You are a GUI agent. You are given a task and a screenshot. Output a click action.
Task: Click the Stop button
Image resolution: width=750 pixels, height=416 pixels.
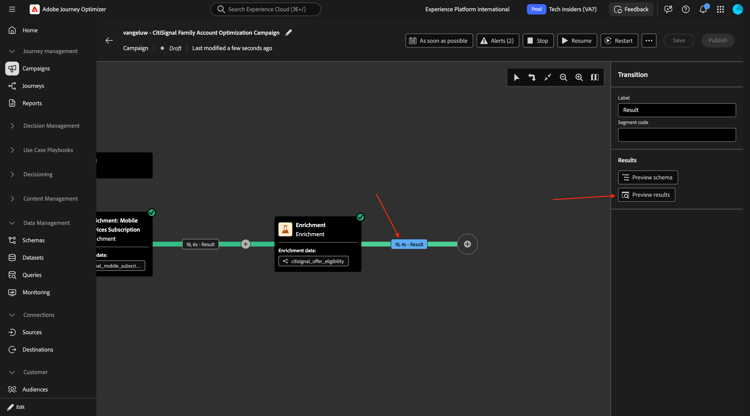(538, 41)
